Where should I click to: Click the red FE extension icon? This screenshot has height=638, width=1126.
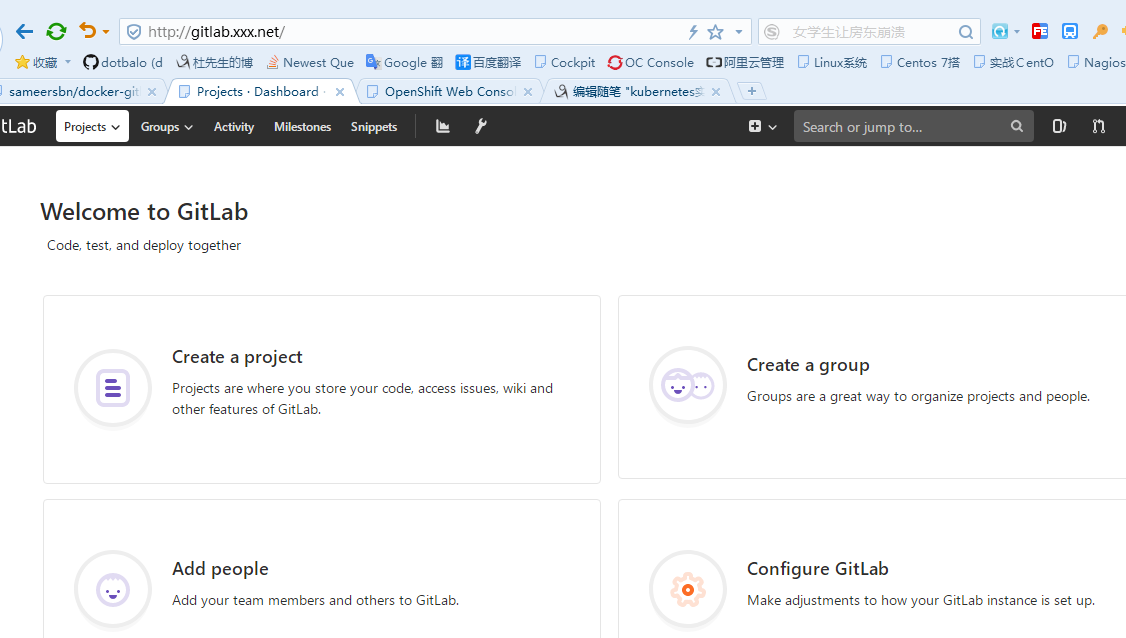[1039, 32]
